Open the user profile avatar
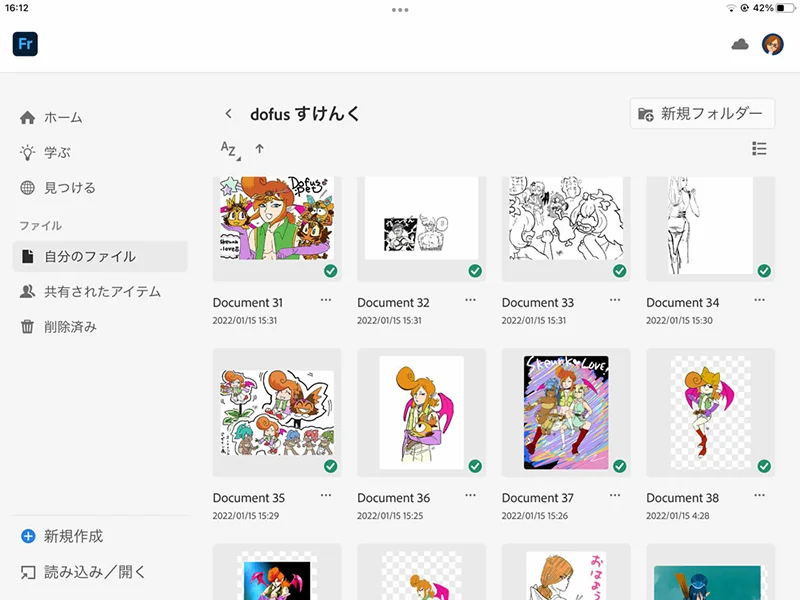Image resolution: width=800 pixels, height=600 pixels. [x=772, y=44]
